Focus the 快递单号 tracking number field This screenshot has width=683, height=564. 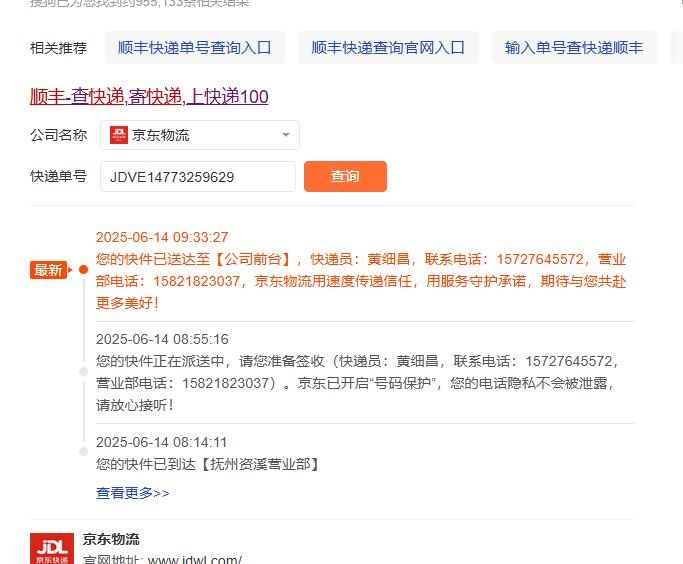point(198,176)
